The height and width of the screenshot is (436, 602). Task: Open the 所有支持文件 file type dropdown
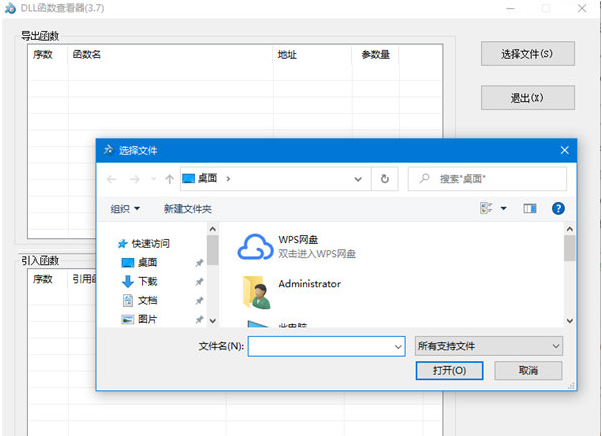(489, 346)
